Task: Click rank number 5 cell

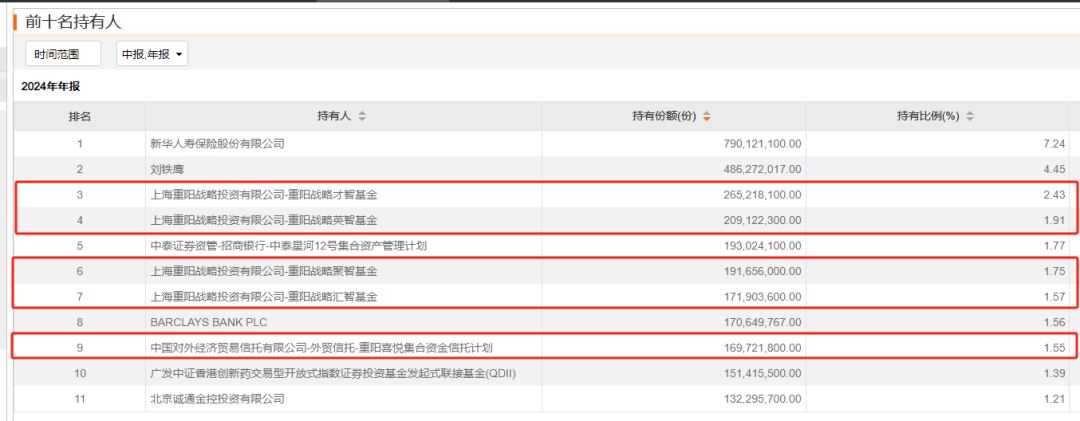Action: [x=79, y=246]
